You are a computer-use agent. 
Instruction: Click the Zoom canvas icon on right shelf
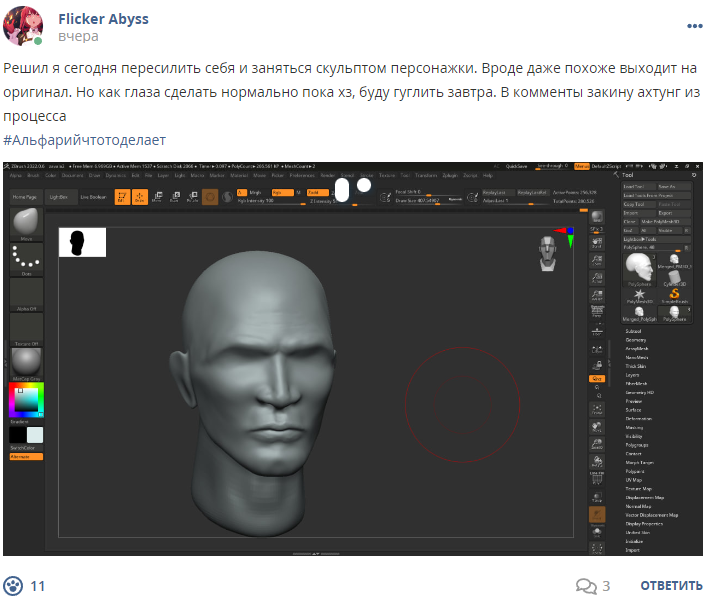pyautogui.click(x=597, y=260)
